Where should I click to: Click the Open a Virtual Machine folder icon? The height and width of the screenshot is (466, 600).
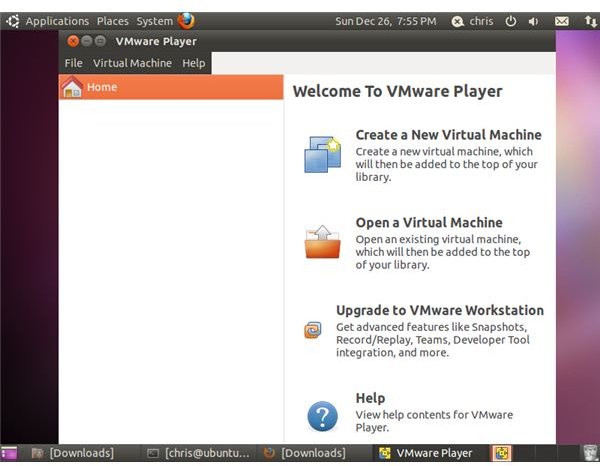click(323, 242)
